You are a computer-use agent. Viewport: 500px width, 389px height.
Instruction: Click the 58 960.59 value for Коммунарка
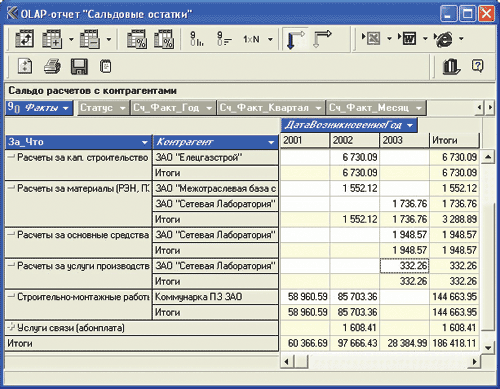coord(305,297)
